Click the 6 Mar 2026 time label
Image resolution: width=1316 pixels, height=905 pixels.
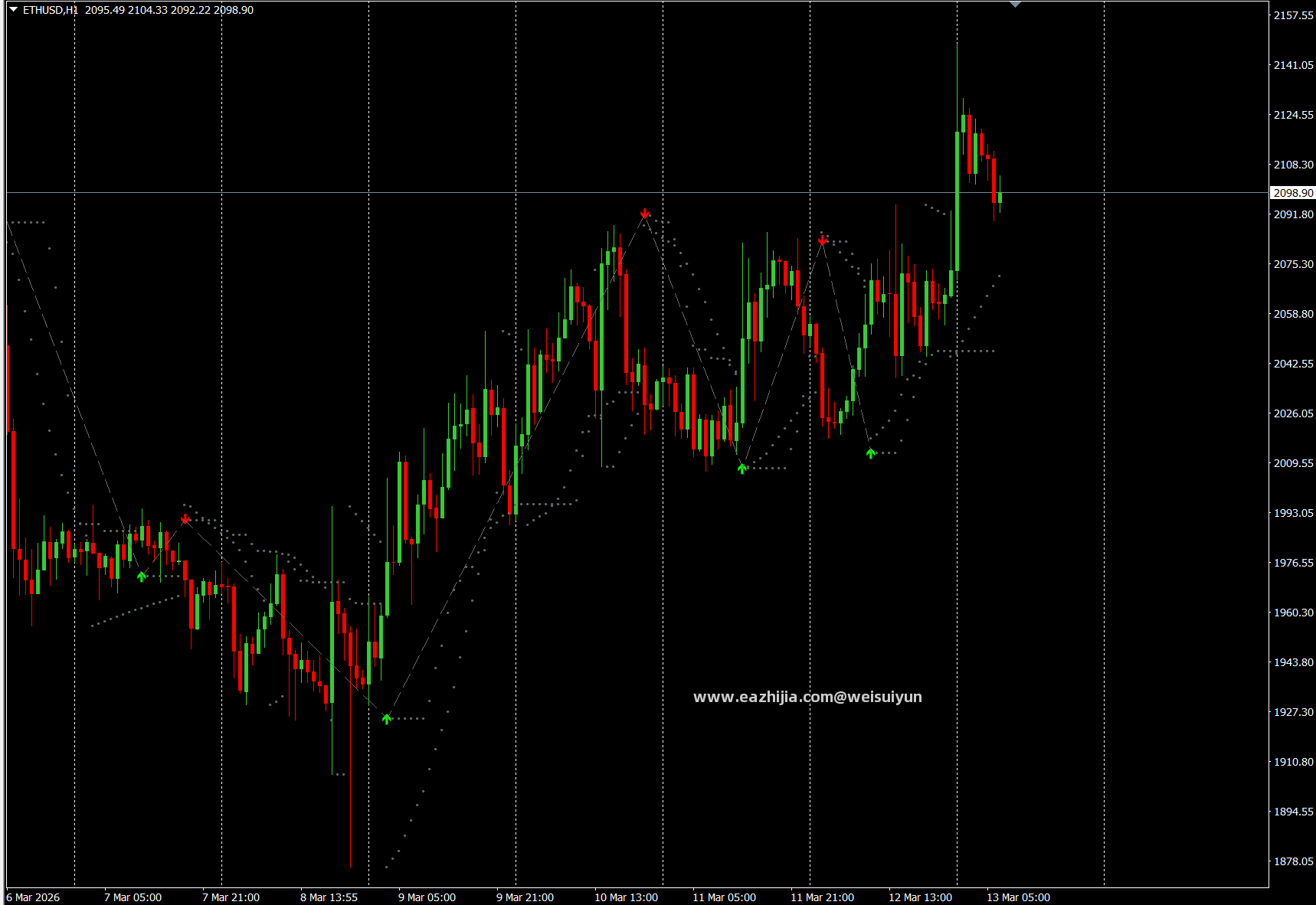tap(33, 897)
